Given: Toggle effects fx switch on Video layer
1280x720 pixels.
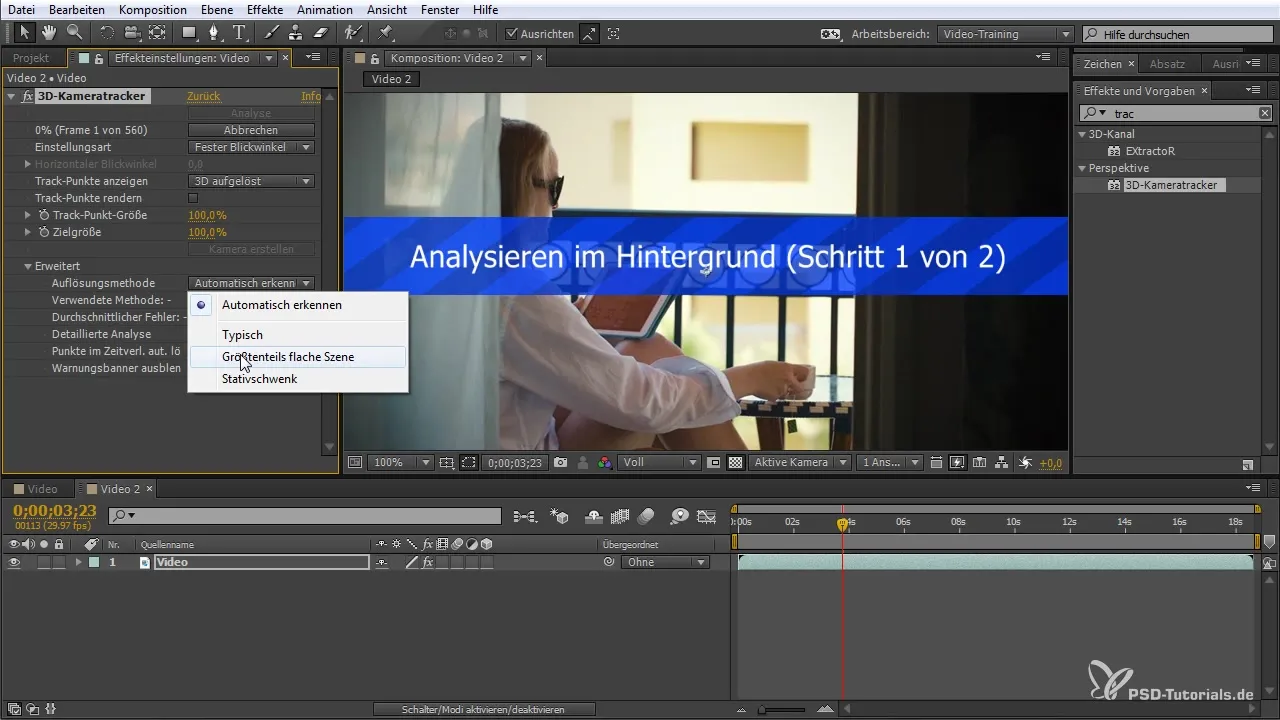Looking at the screenshot, I should coord(427,562).
